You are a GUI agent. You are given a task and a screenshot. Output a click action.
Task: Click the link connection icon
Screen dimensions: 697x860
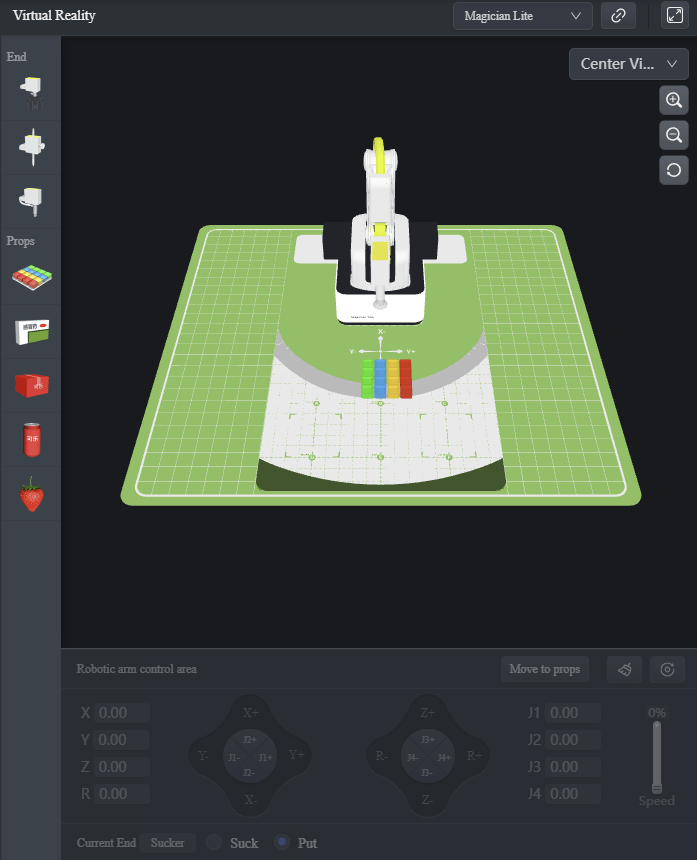pos(619,16)
